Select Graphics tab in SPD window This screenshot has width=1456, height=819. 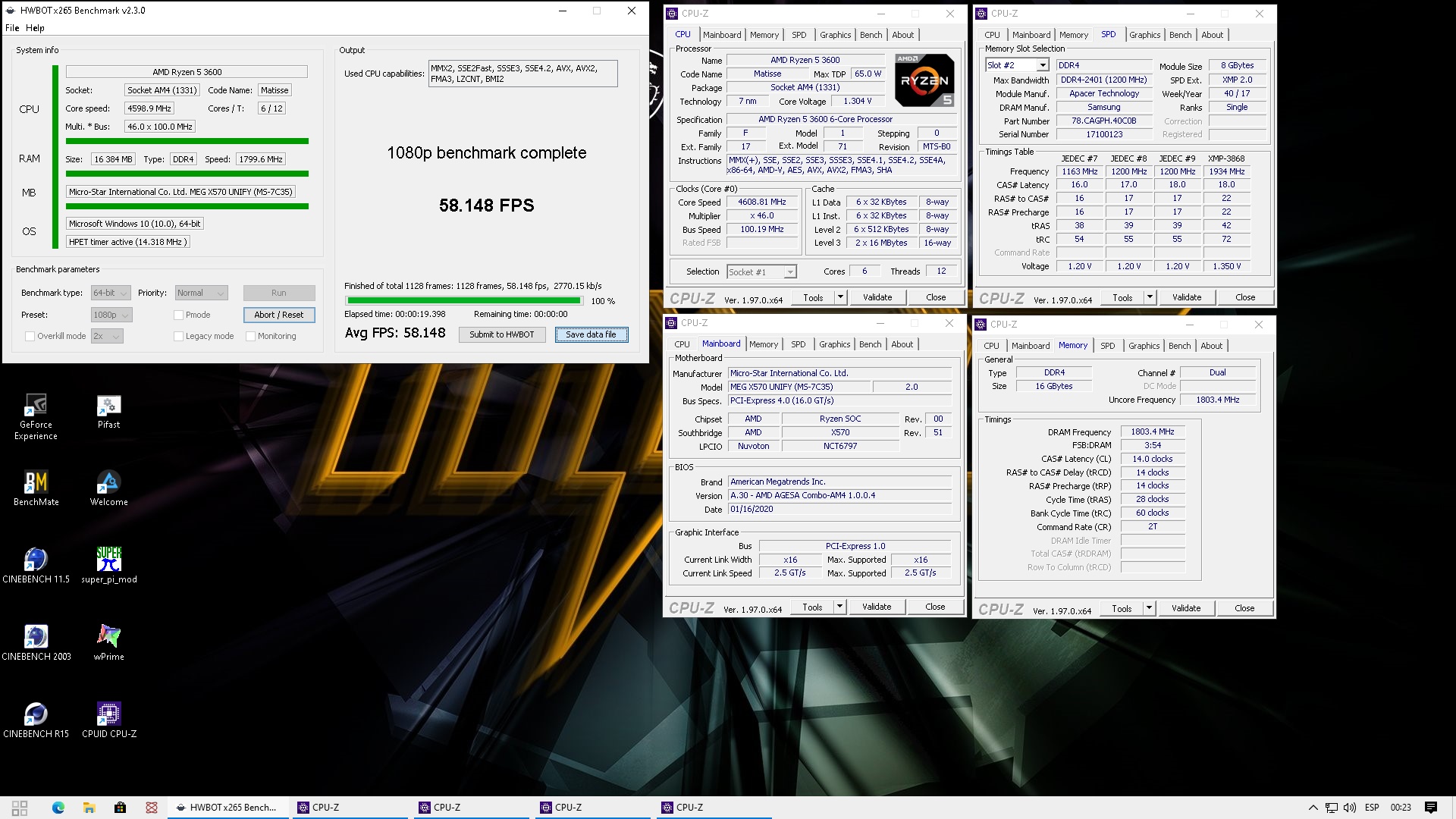click(x=1144, y=35)
